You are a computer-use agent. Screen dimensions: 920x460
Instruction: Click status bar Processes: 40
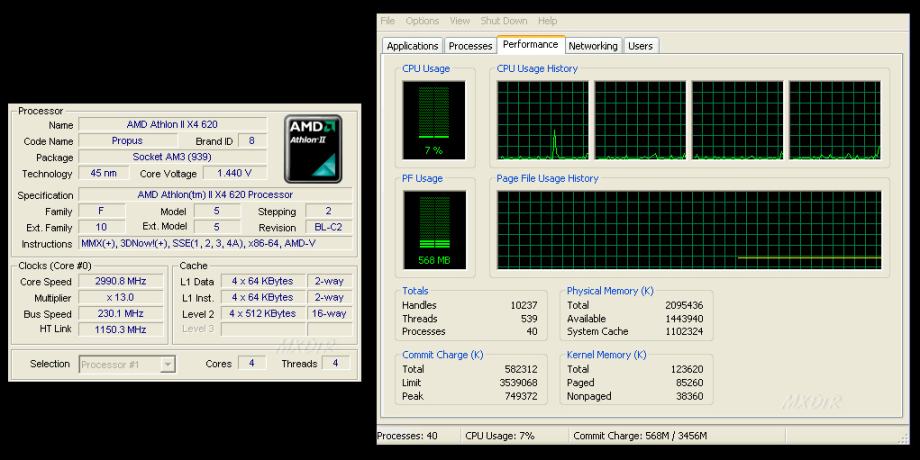point(407,436)
